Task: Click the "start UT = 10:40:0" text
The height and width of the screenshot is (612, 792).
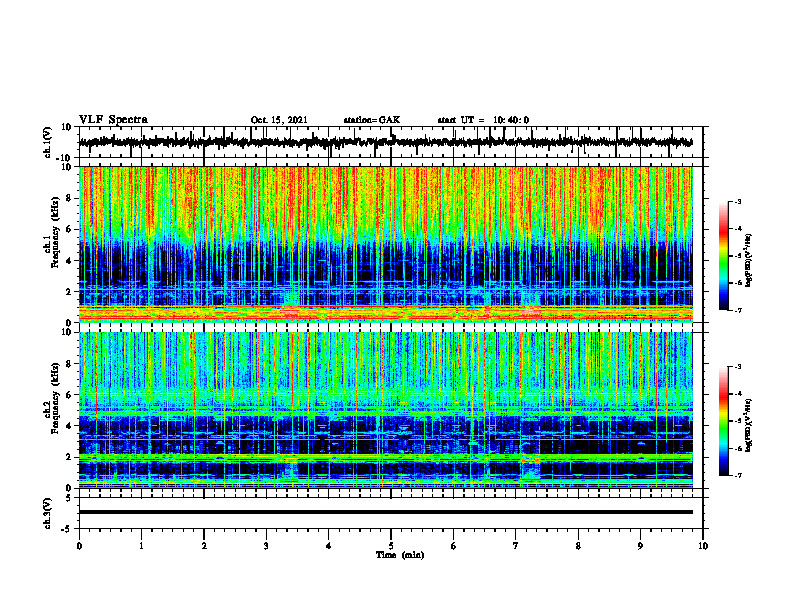Action: tap(483, 120)
